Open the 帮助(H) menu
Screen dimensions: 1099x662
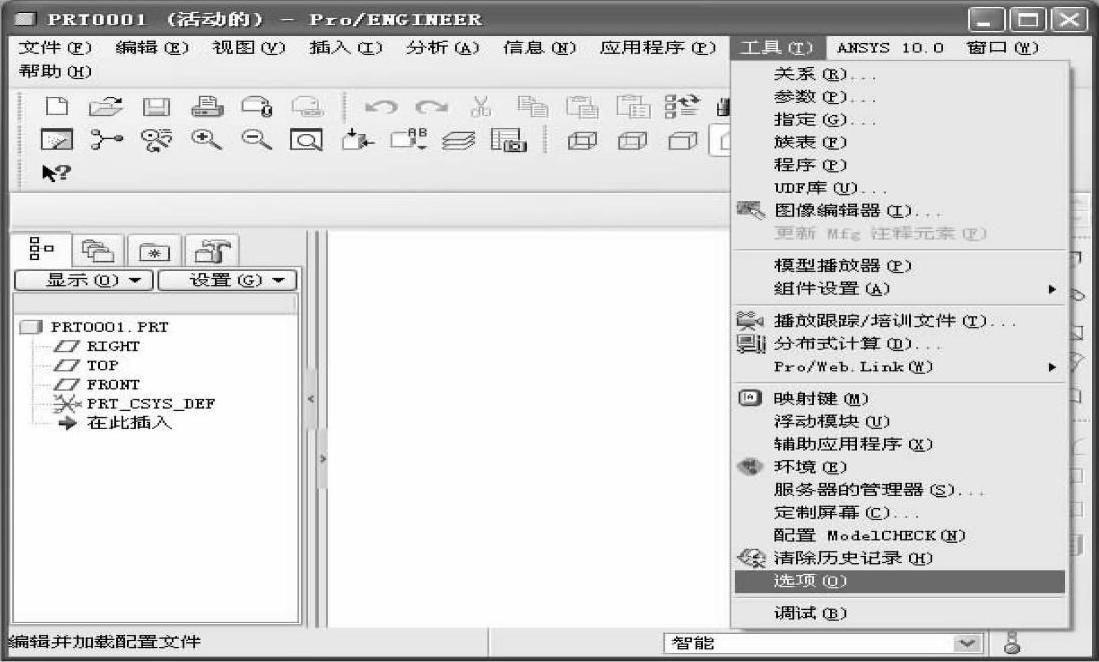coord(55,71)
